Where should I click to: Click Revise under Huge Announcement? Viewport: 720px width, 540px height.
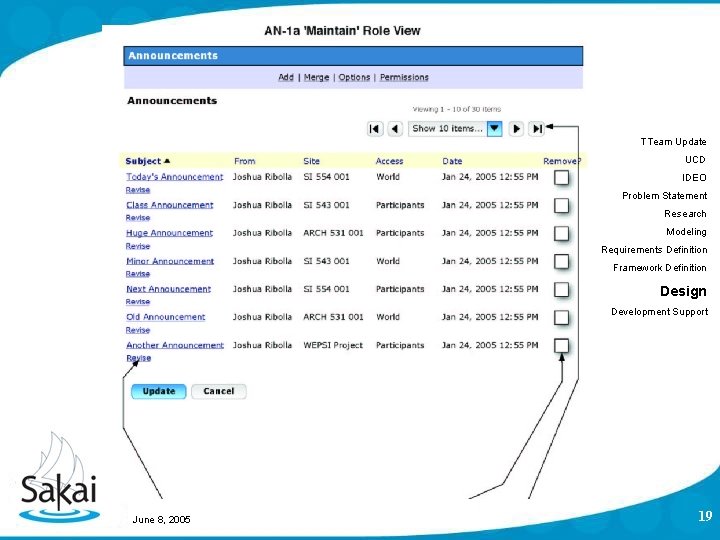[138, 246]
